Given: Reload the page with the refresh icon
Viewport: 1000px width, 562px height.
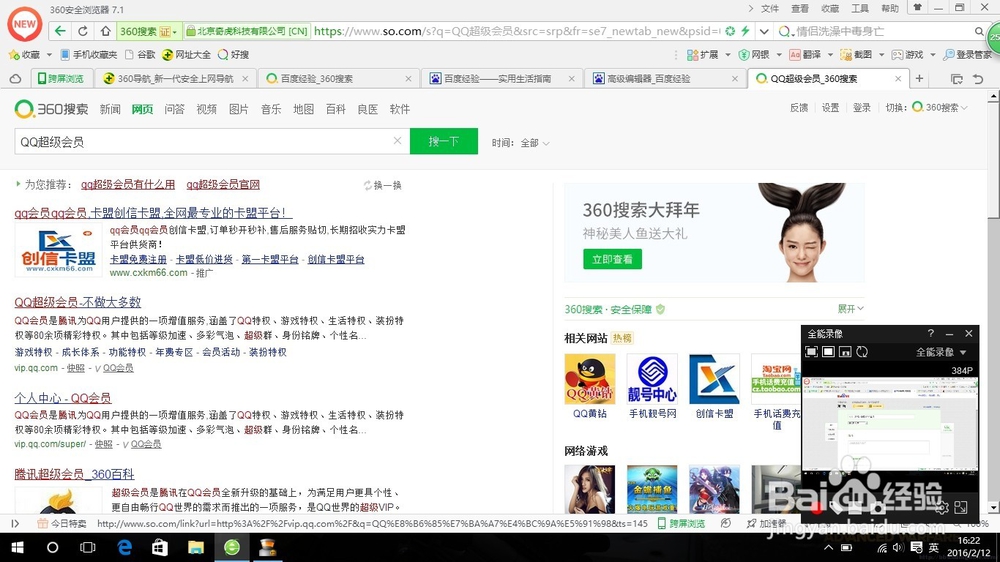Looking at the screenshot, I should 83,31.
